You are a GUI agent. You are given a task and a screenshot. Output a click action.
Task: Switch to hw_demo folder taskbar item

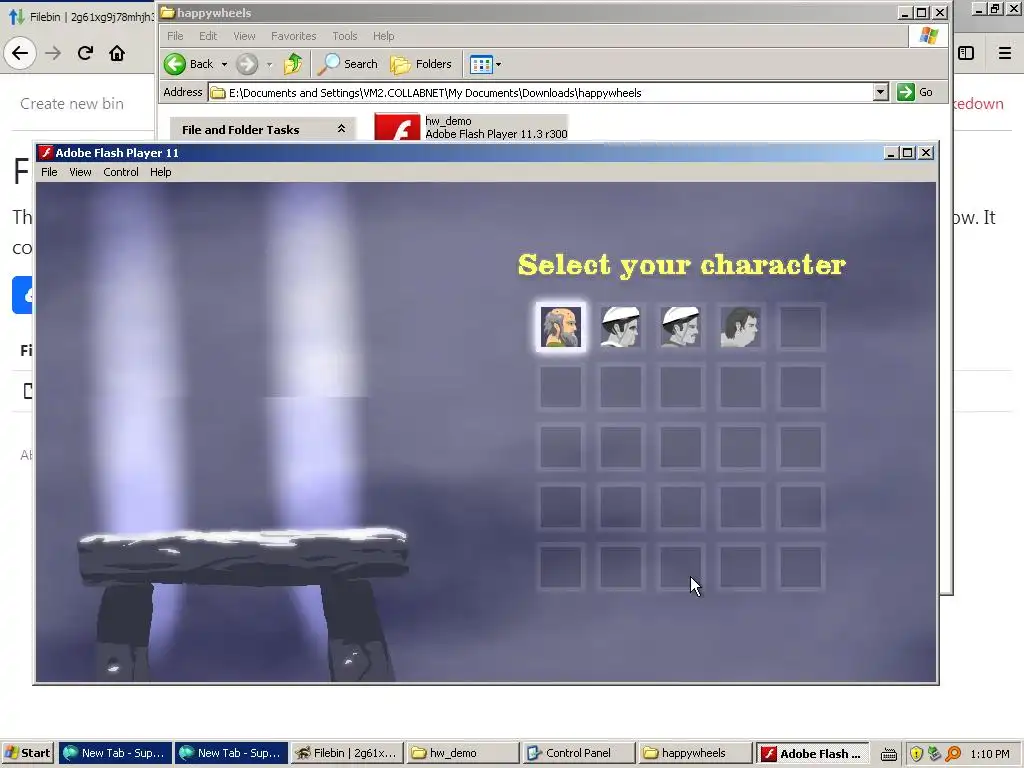(462, 753)
